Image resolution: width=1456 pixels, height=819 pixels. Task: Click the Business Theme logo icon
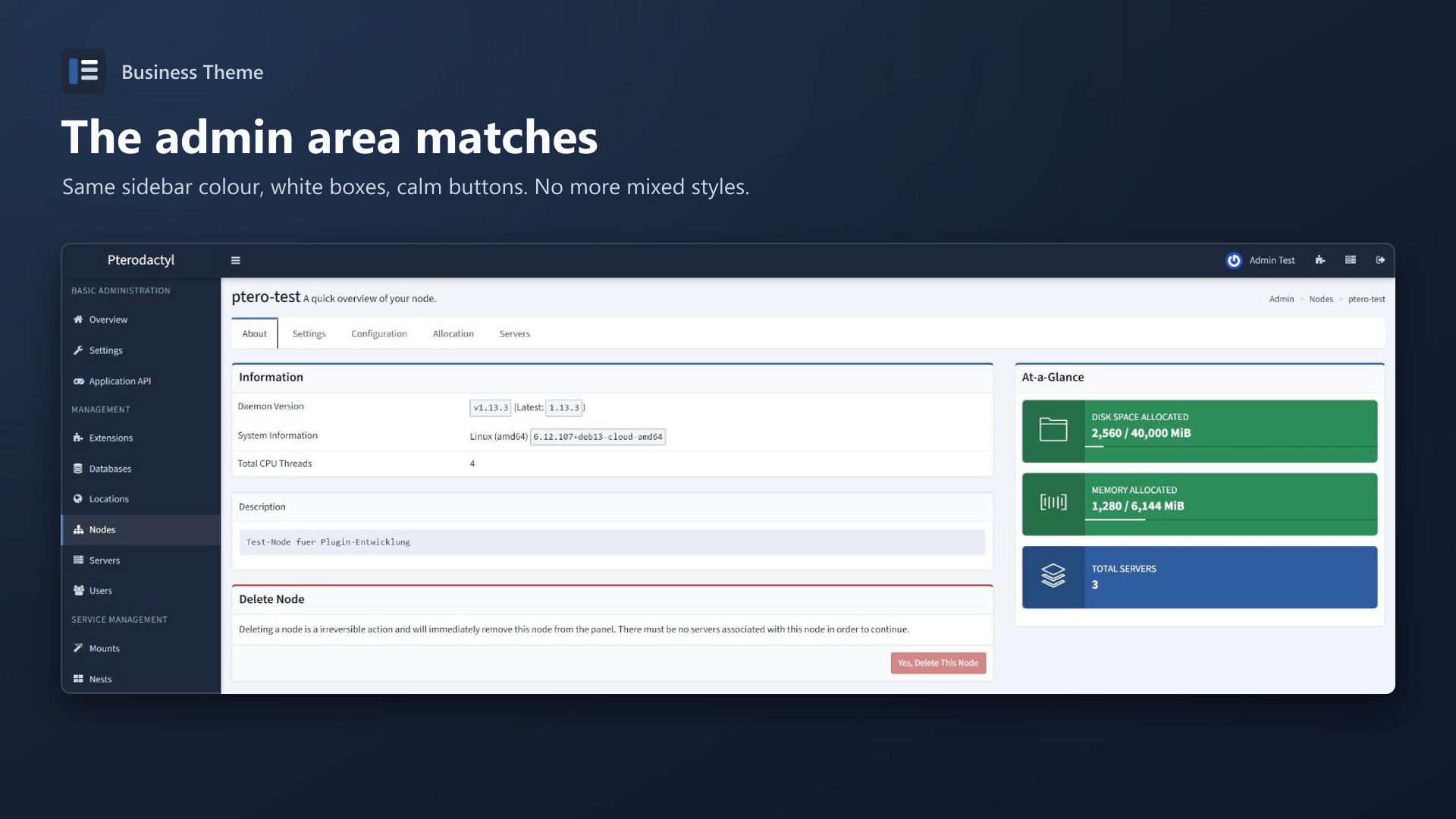pyautogui.click(x=83, y=71)
